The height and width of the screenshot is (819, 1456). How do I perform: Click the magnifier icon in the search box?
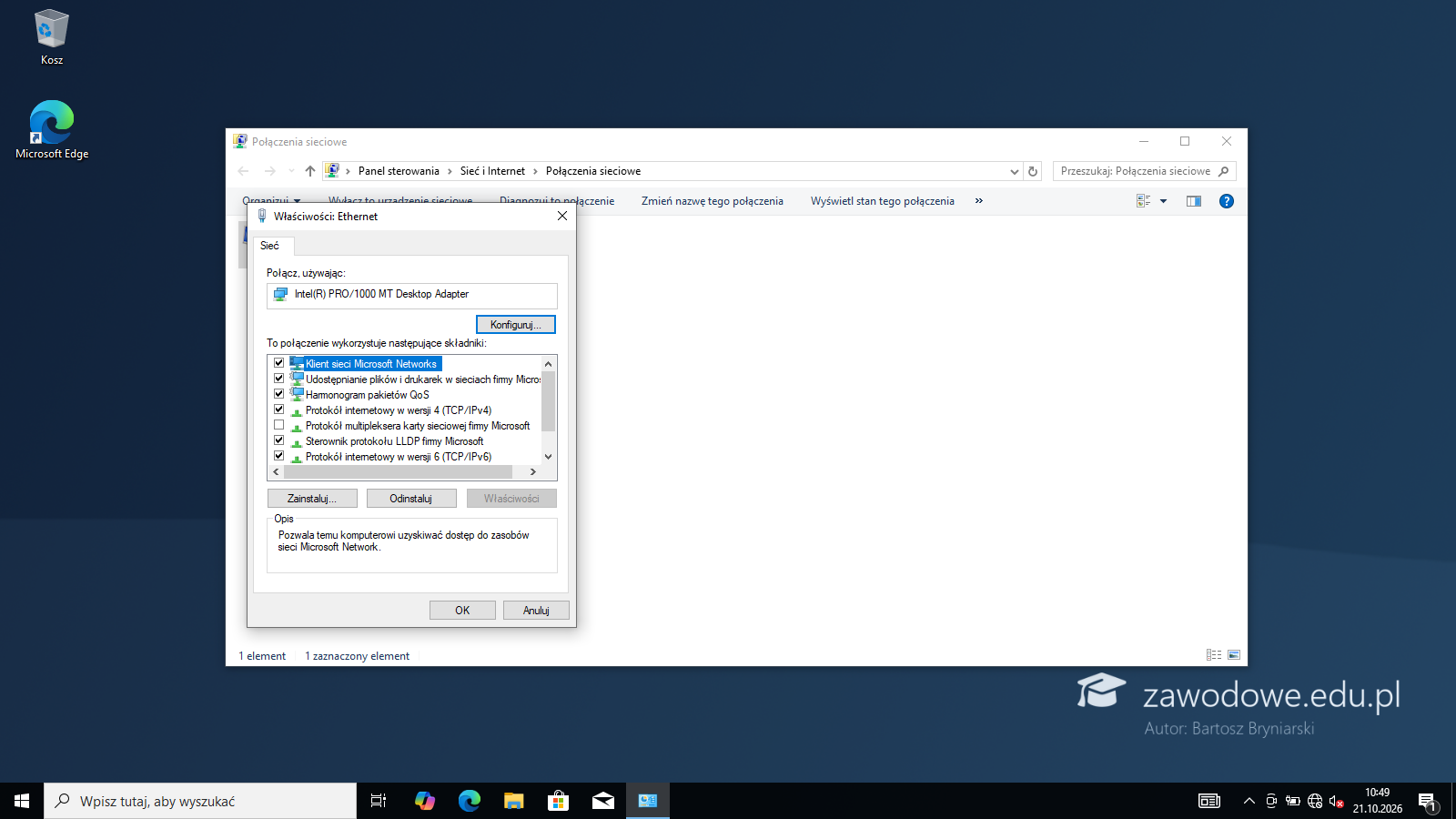pyautogui.click(x=1223, y=171)
